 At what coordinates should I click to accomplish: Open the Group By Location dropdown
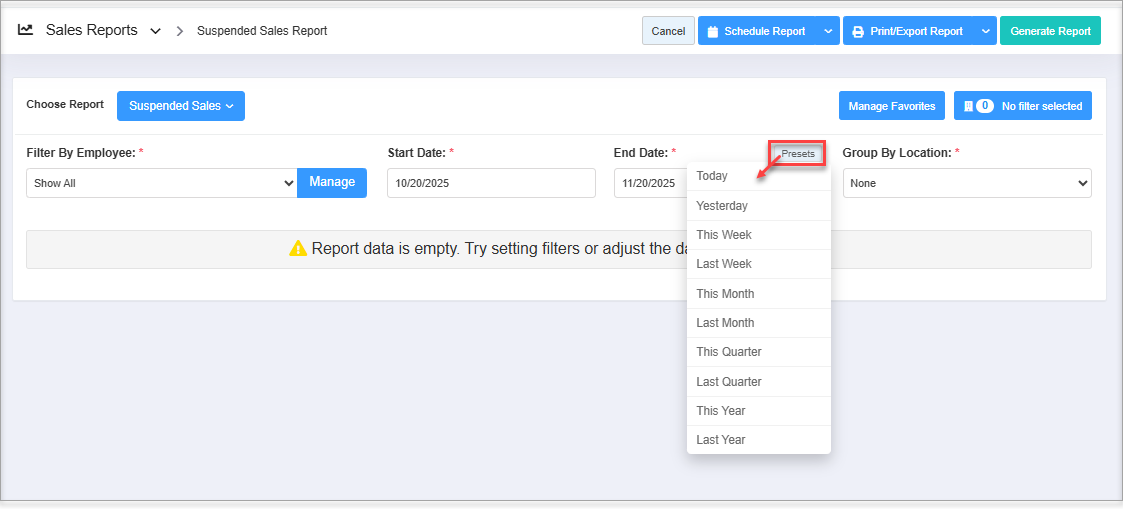click(x=967, y=183)
